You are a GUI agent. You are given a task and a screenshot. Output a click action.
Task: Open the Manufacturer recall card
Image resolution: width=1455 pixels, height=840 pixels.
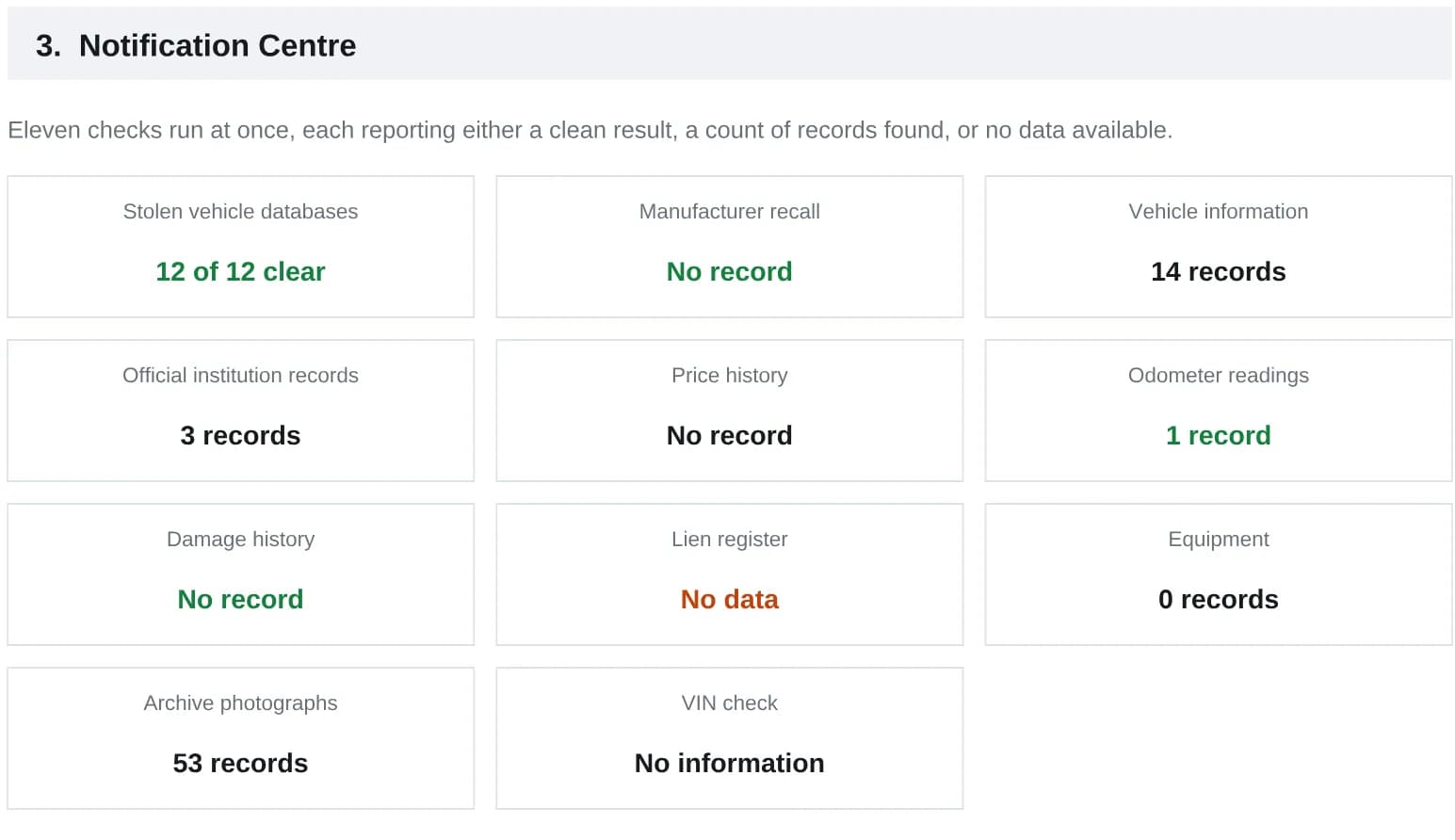pos(729,247)
